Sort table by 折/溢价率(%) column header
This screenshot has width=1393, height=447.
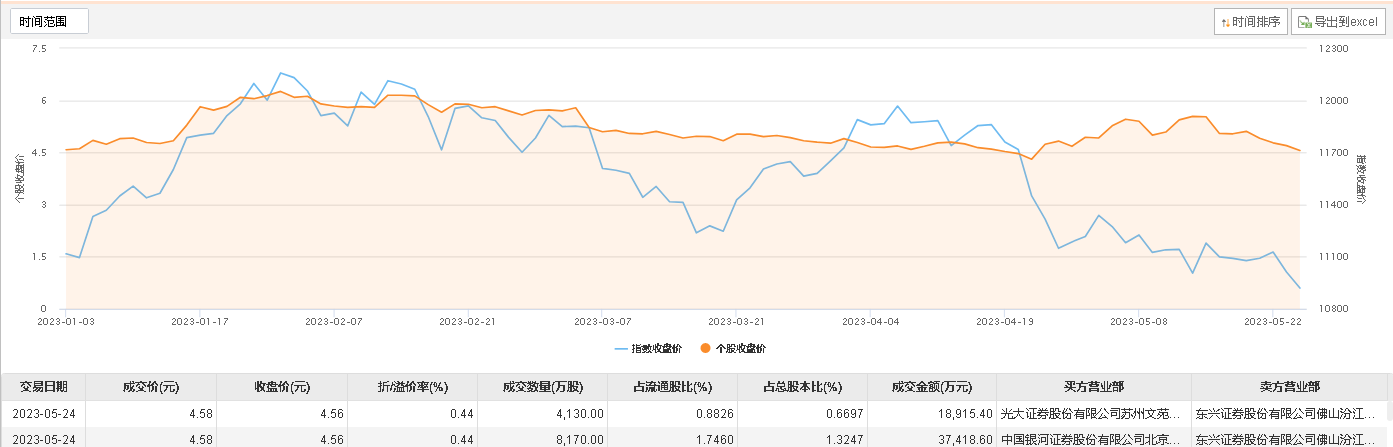[412, 387]
